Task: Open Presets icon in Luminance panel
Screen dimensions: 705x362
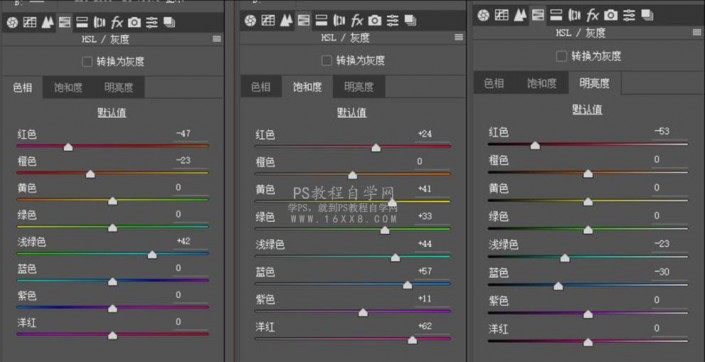Action: pyautogui.click(x=629, y=15)
